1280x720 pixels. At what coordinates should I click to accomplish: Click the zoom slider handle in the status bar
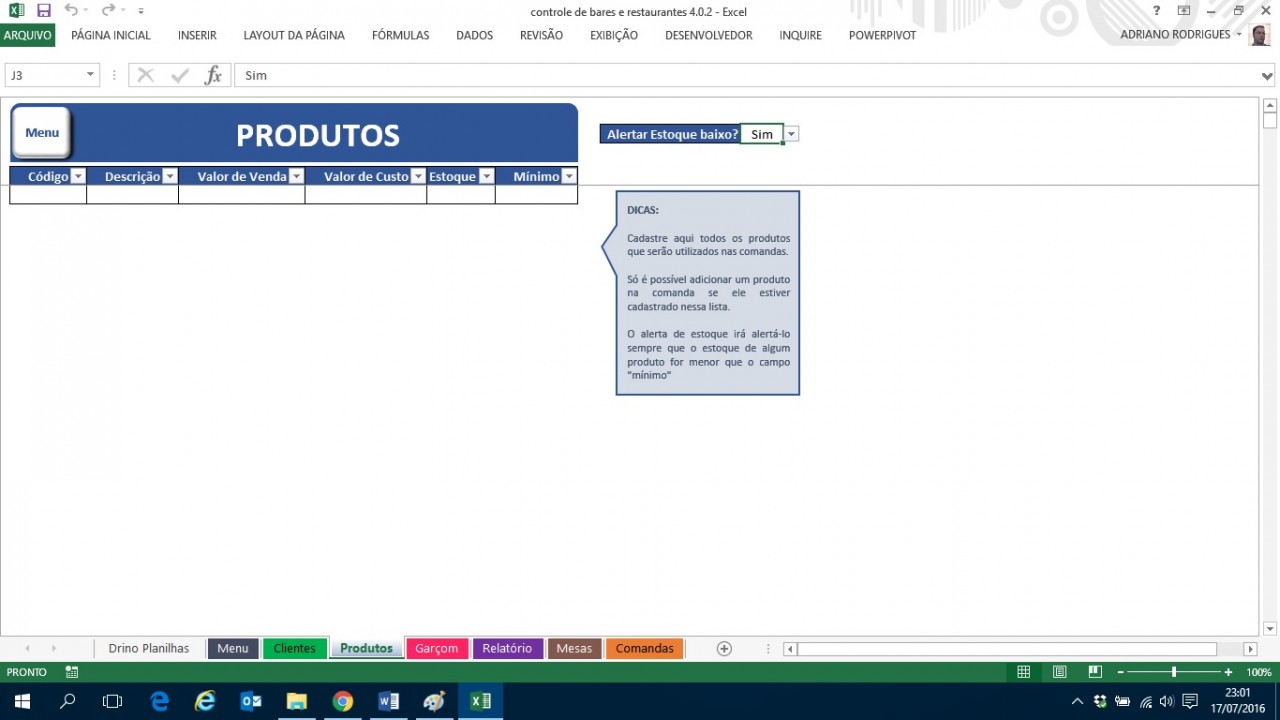pyautogui.click(x=1174, y=672)
